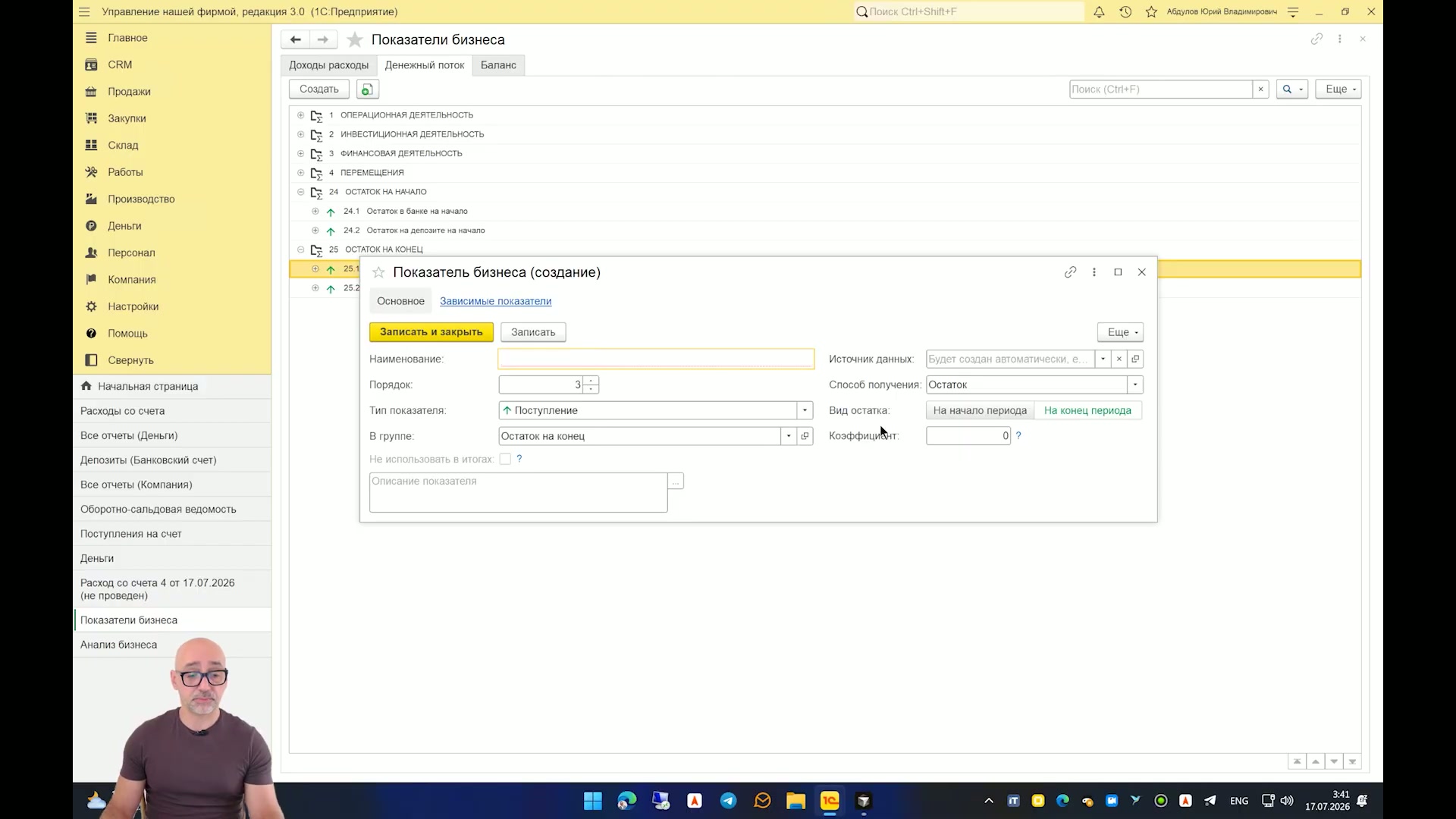Image resolution: width=1456 pixels, height=819 pixels.
Task: Go back with the left arrow button
Action: point(295,39)
